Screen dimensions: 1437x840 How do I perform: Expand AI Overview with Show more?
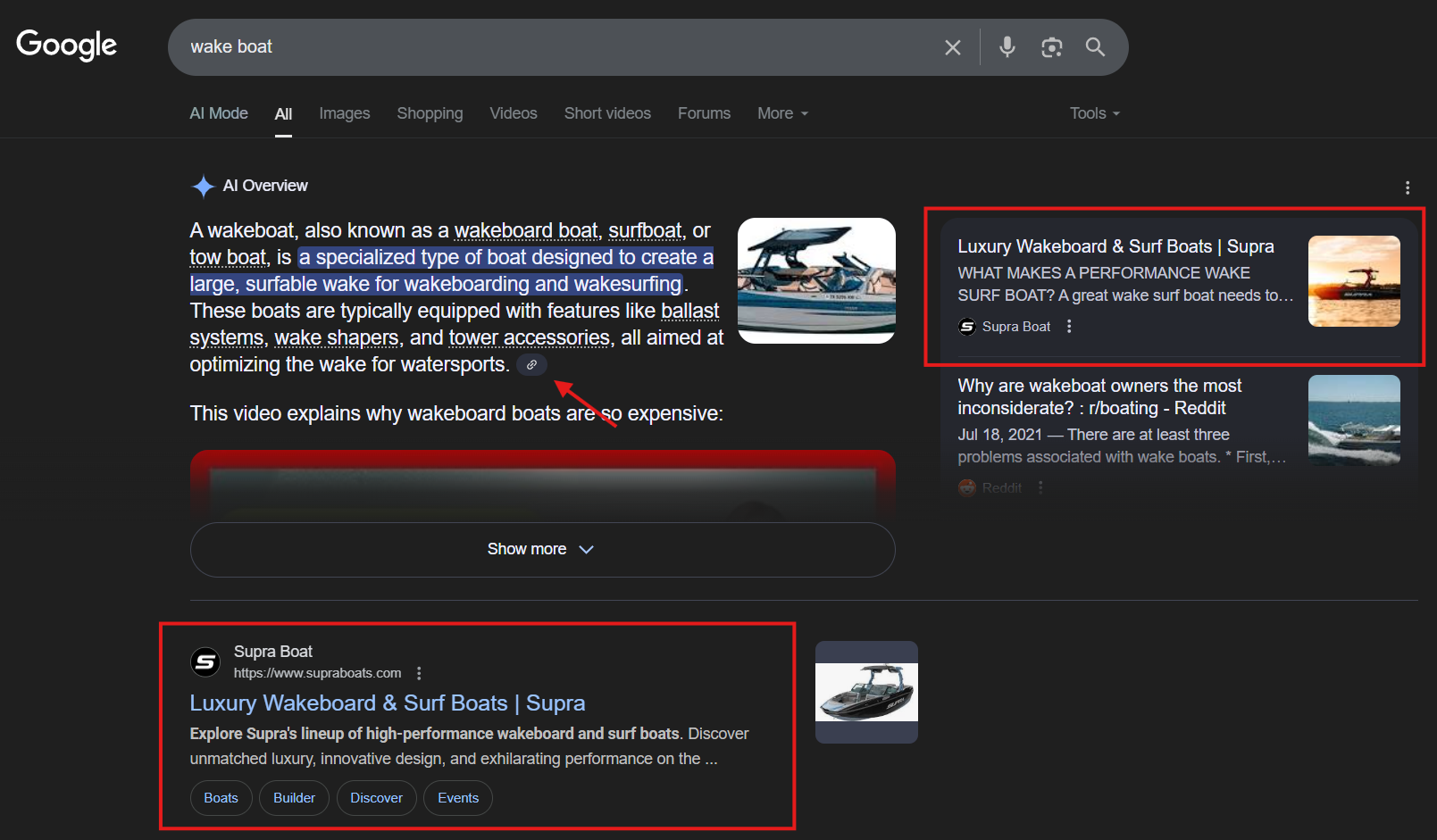point(542,549)
